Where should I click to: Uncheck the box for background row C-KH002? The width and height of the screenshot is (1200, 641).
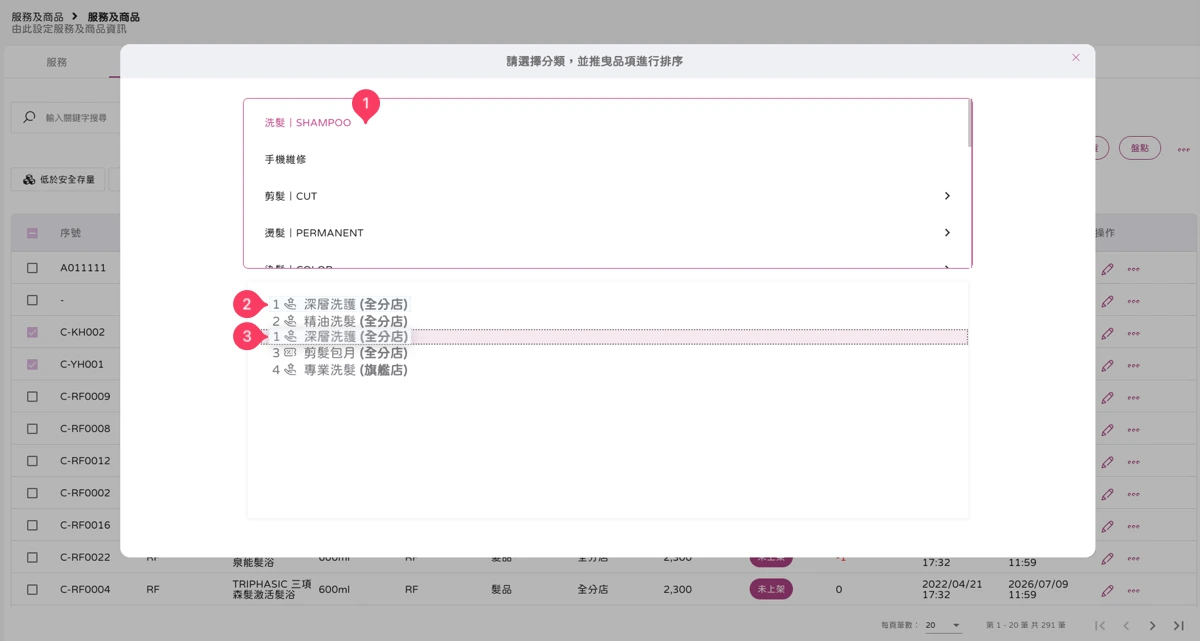click(x=32, y=332)
